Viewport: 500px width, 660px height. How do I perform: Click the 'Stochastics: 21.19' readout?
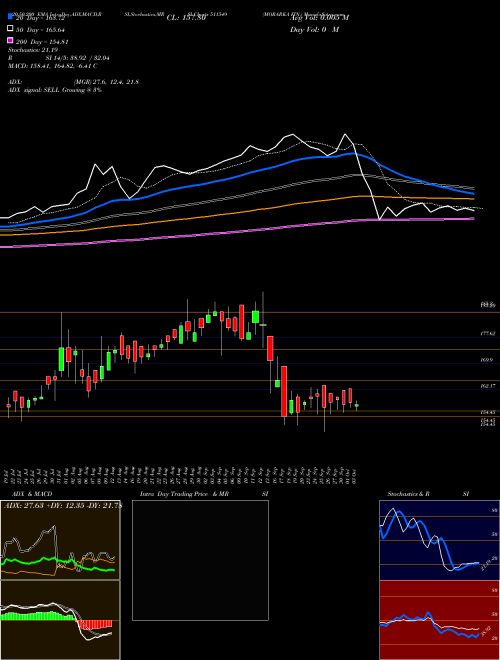(x=33, y=50)
